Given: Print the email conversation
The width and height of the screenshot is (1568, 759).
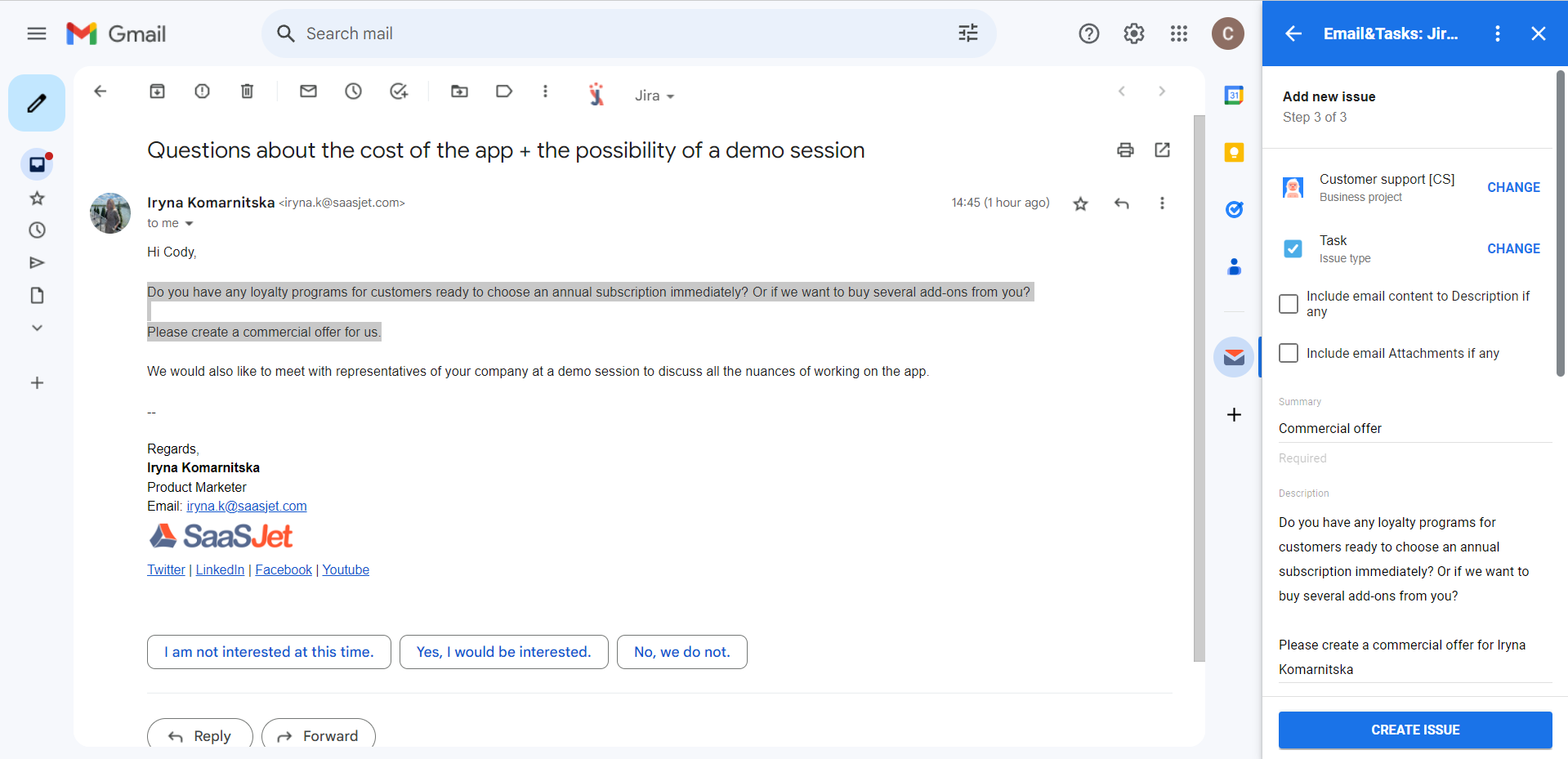Looking at the screenshot, I should pos(1125,150).
